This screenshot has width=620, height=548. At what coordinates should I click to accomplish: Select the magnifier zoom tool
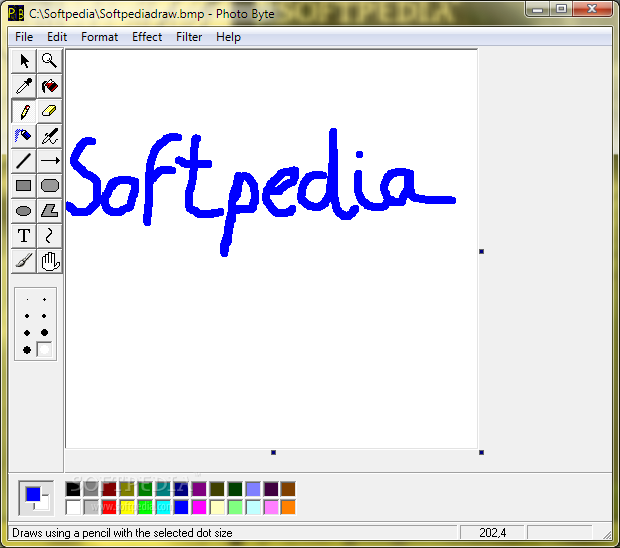click(49, 61)
